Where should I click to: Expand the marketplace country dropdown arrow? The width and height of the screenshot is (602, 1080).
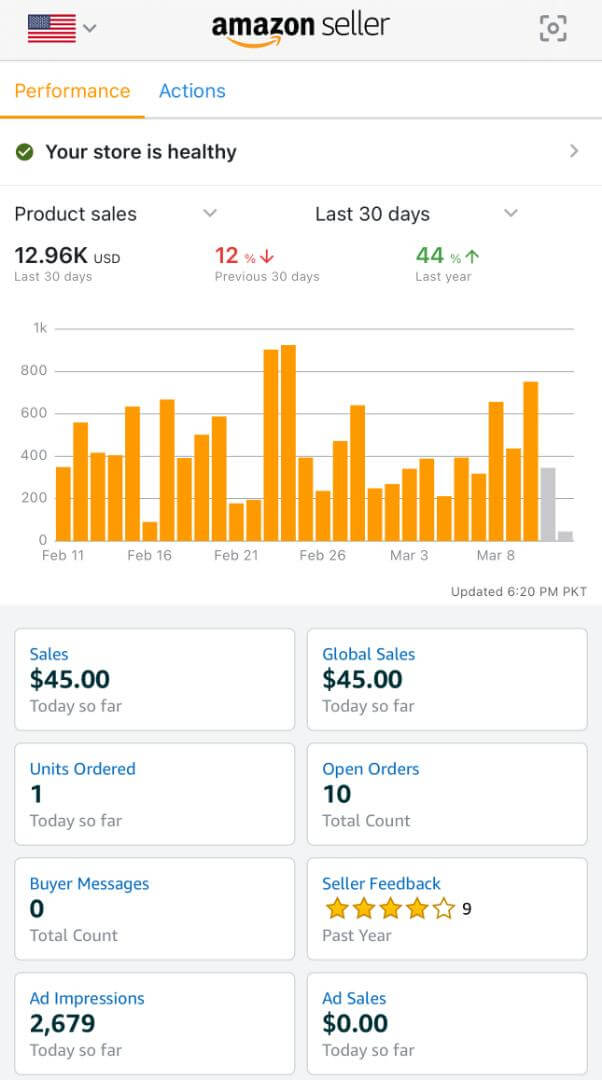pos(90,28)
